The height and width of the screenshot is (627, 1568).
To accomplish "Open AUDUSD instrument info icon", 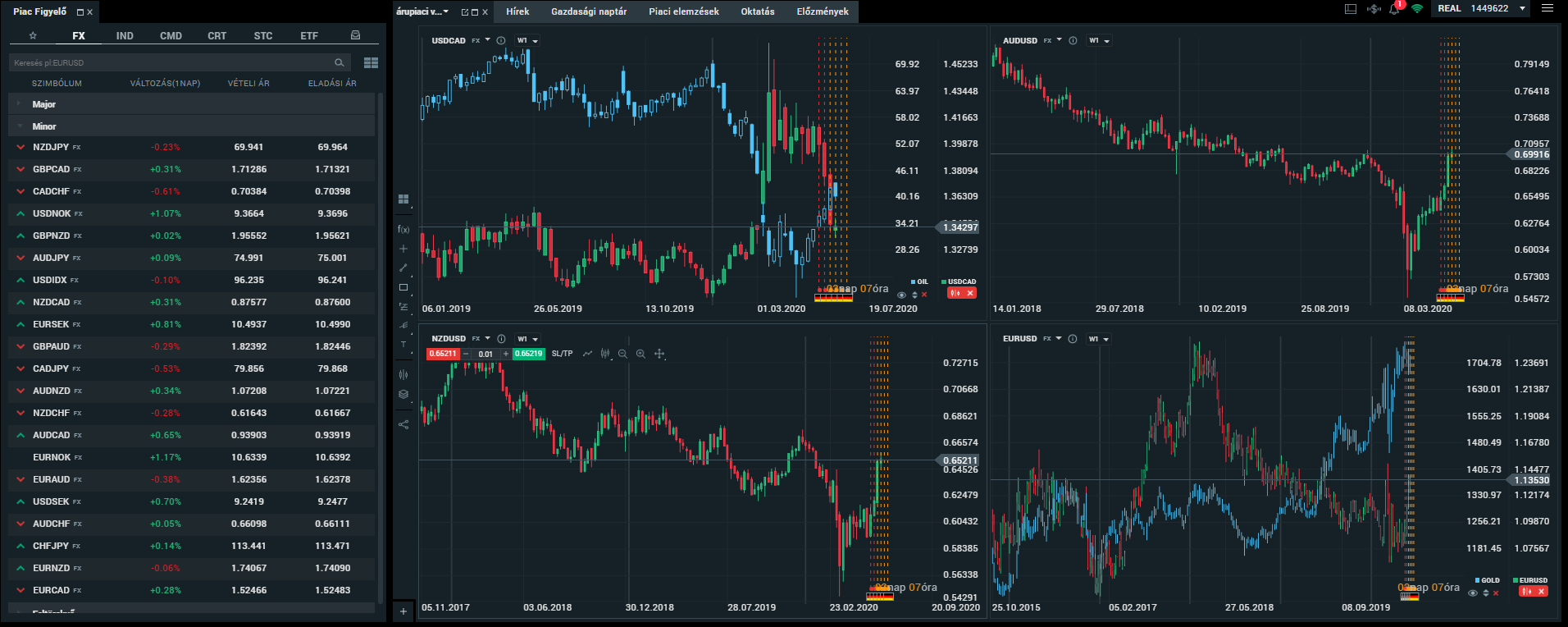I will (x=1073, y=40).
